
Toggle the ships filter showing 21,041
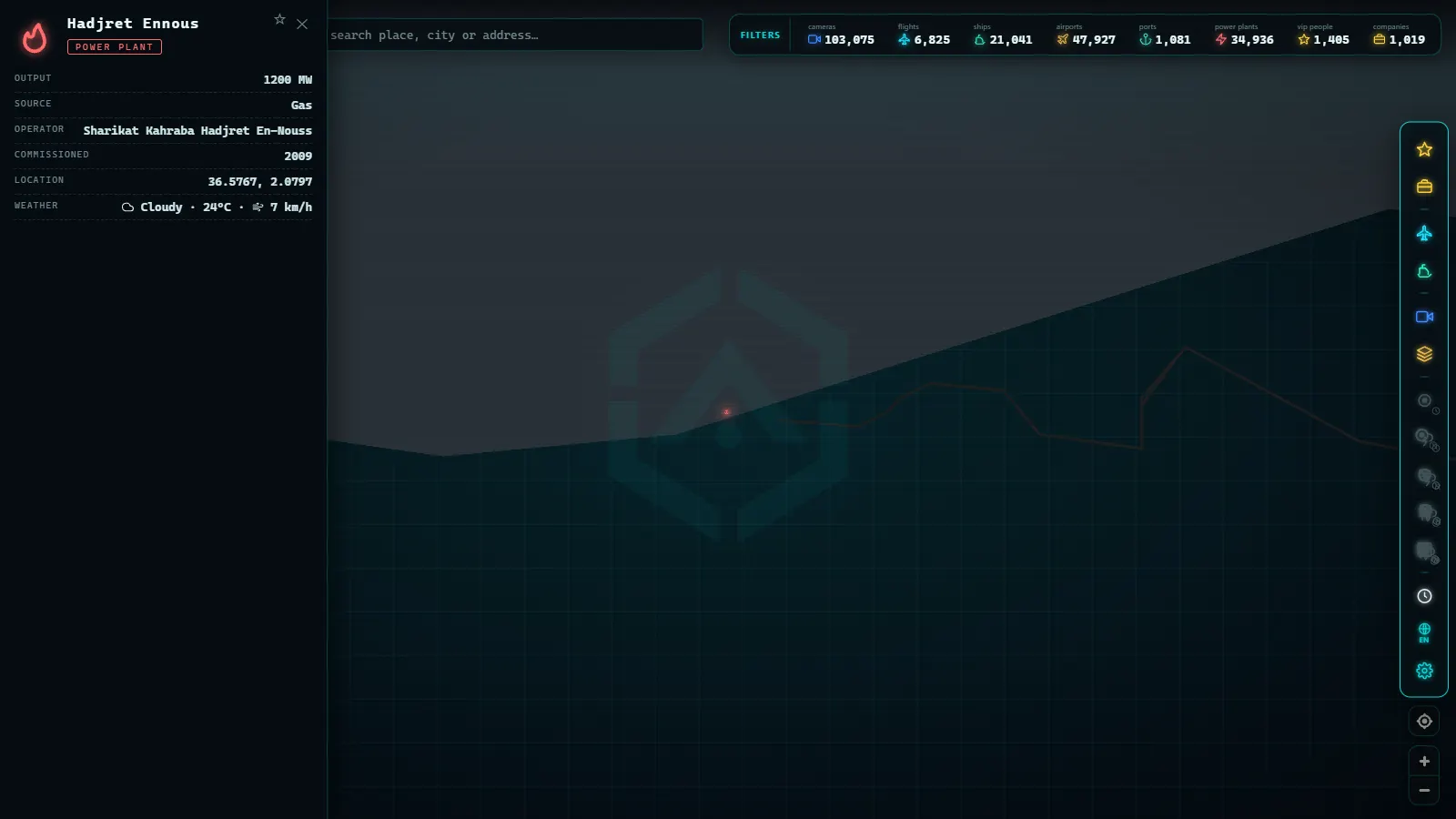click(1003, 35)
